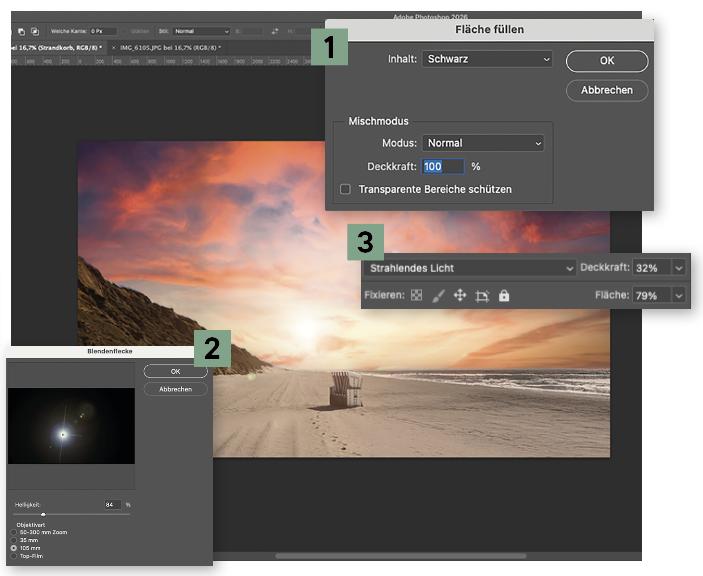The width and height of the screenshot is (703, 576).
Task: Select the 35 mm lens option
Action: [13, 540]
